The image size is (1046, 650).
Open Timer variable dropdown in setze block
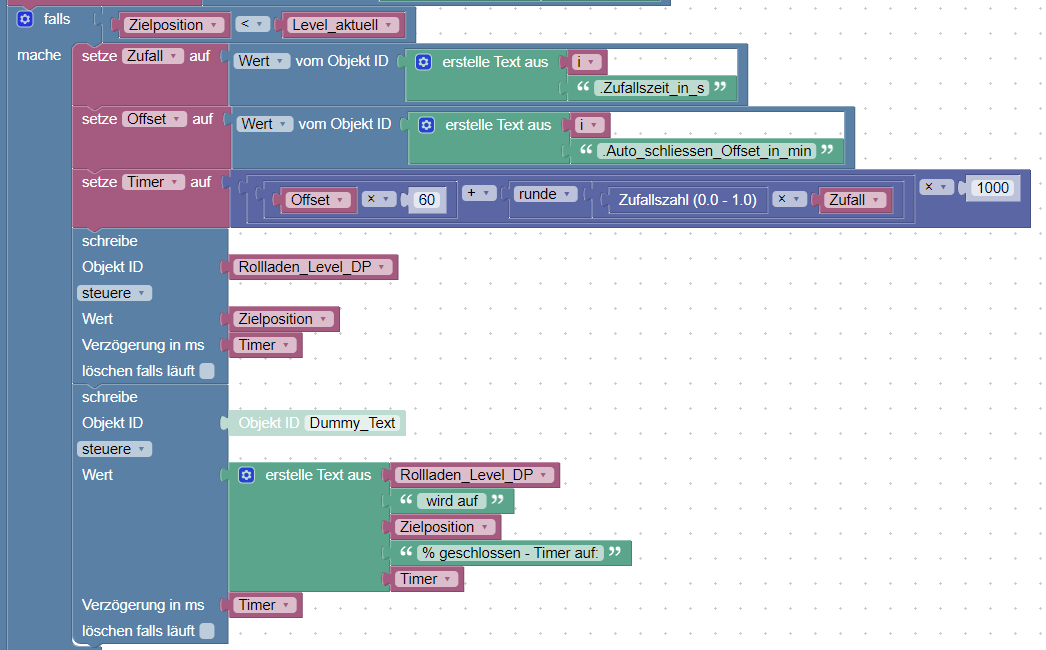(x=153, y=182)
